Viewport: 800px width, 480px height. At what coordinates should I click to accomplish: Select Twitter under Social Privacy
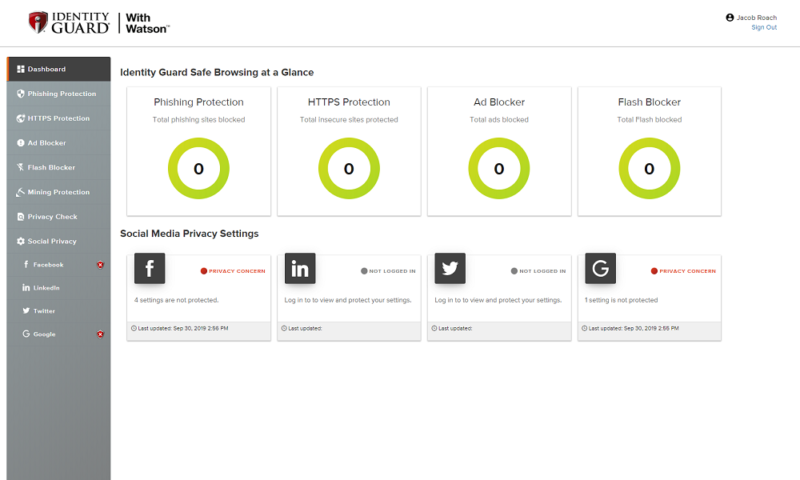44,311
